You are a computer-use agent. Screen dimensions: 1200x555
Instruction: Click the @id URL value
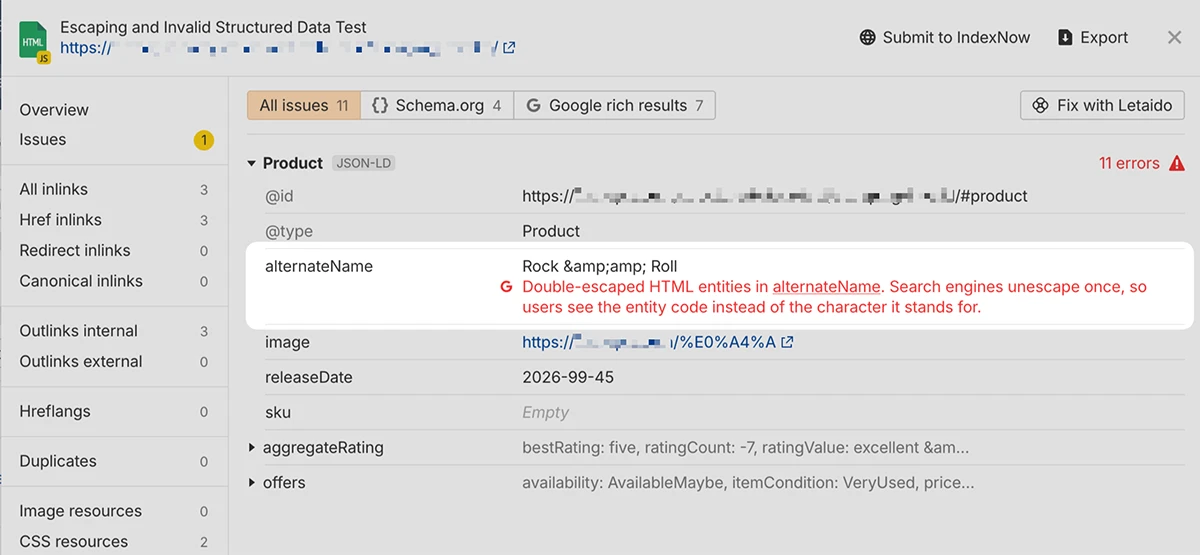pyautogui.click(x=775, y=196)
